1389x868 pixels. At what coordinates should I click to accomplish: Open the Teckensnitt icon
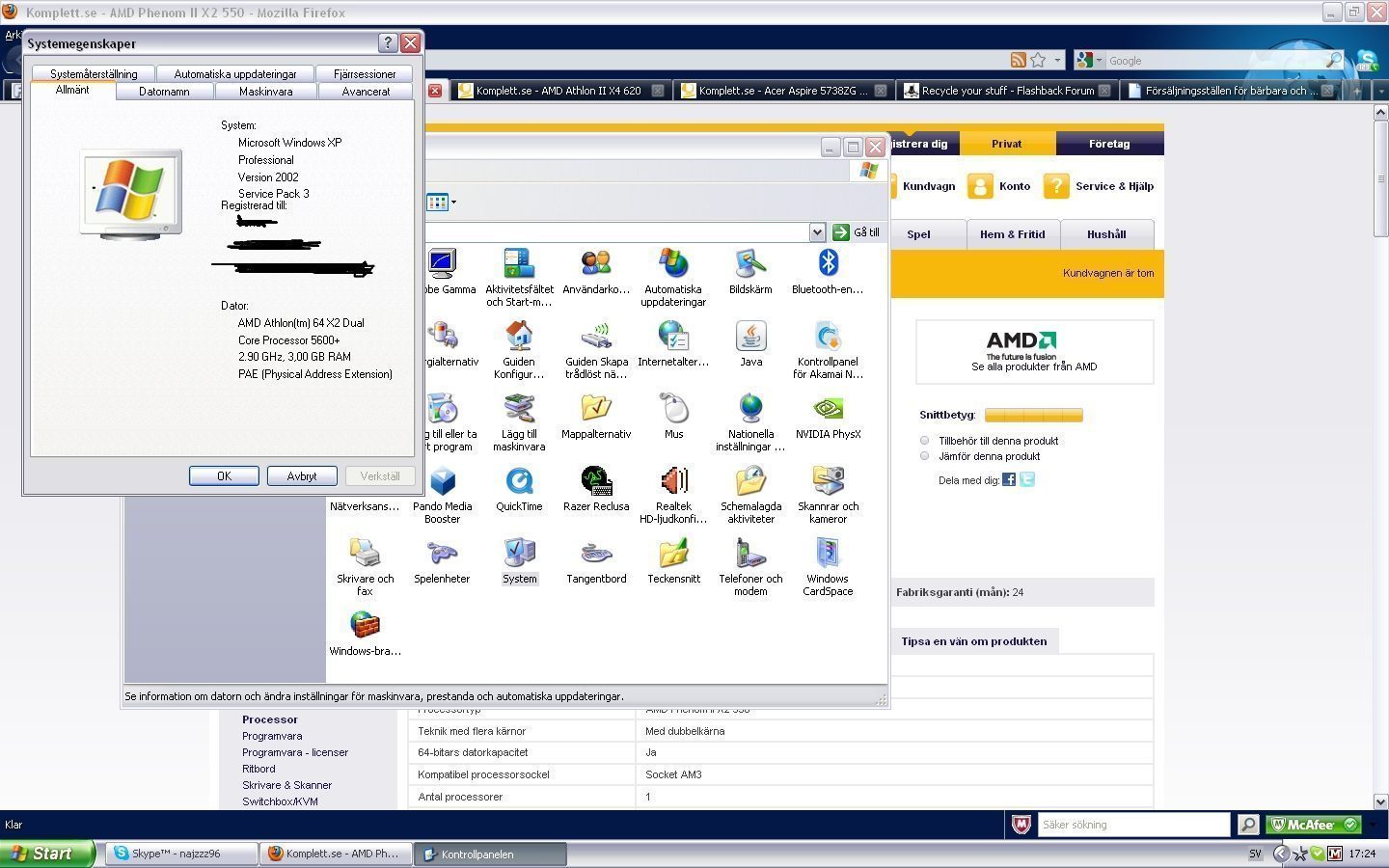[x=673, y=560]
